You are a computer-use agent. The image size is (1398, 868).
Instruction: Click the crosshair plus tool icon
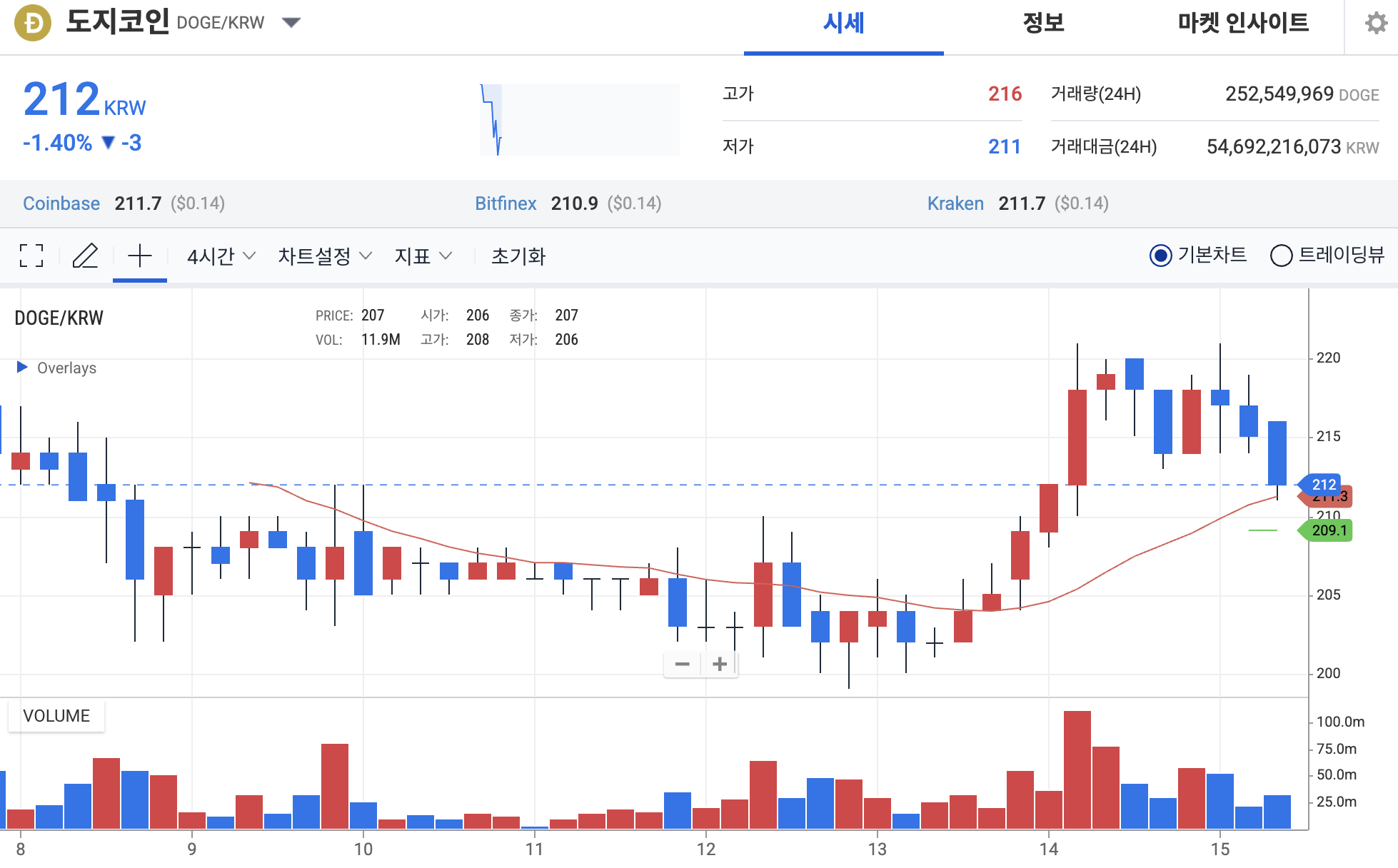(x=140, y=256)
